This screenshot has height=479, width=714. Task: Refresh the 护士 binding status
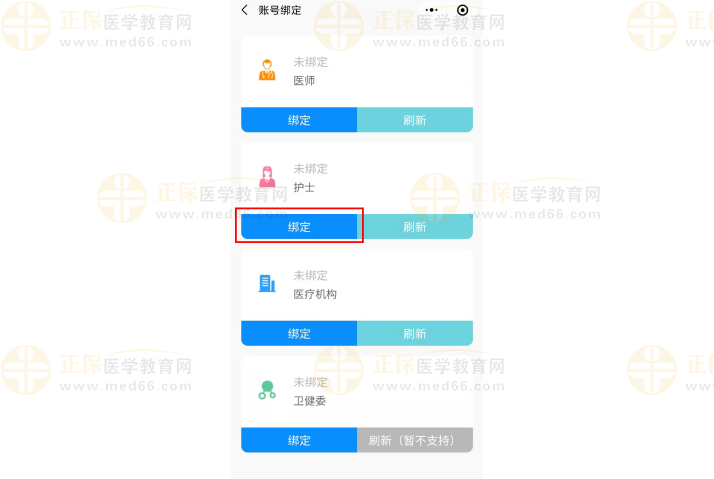[415, 226]
